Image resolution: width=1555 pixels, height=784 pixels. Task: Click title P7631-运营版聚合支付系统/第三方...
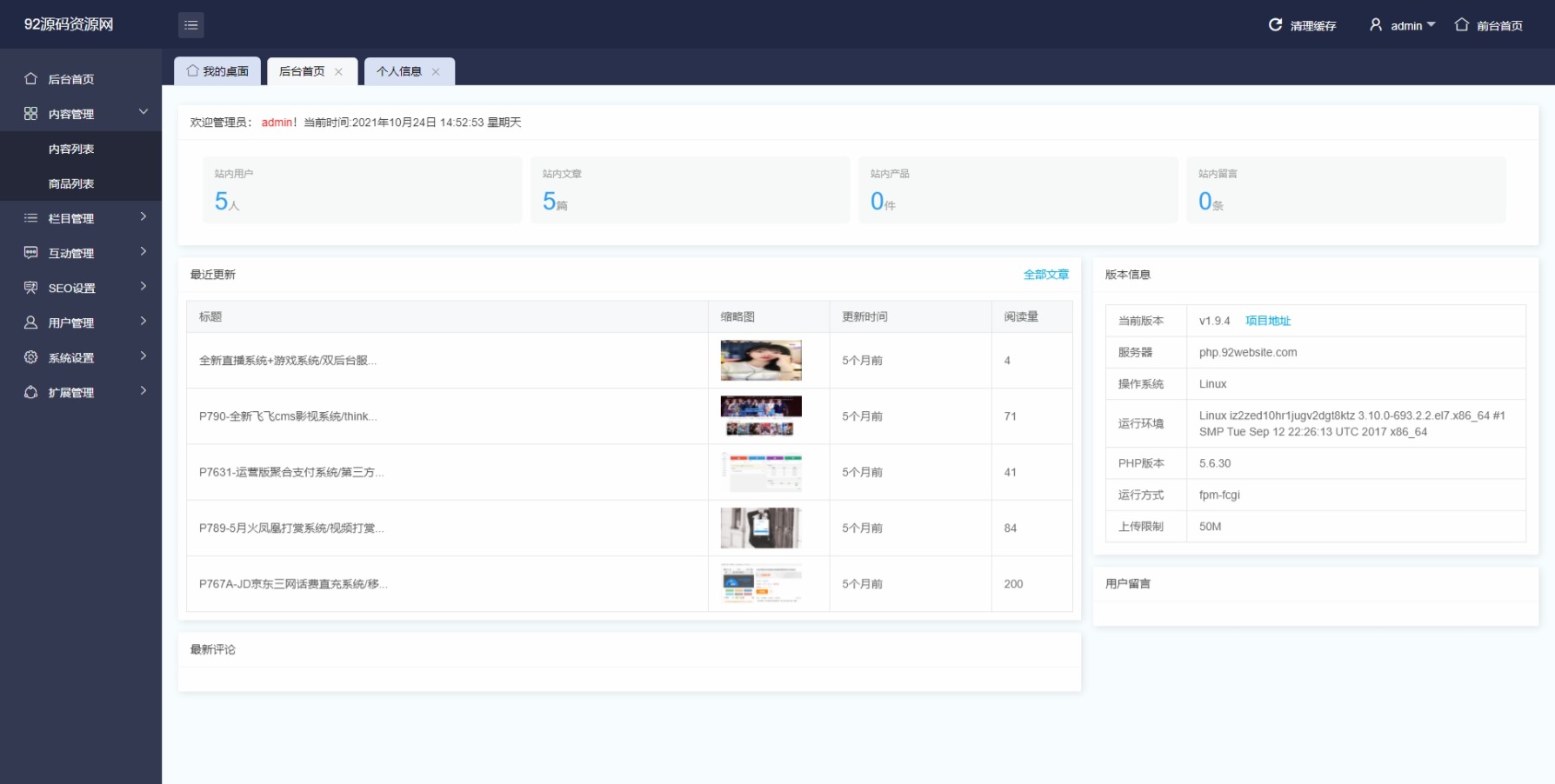tap(291, 472)
